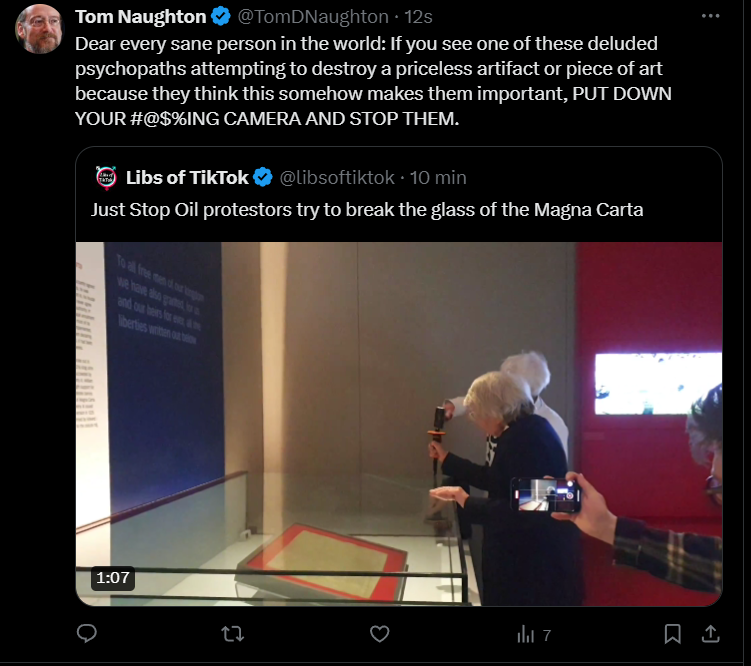Open the @libsoftiktok handle
The width and height of the screenshot is (751, 666).
337,178
